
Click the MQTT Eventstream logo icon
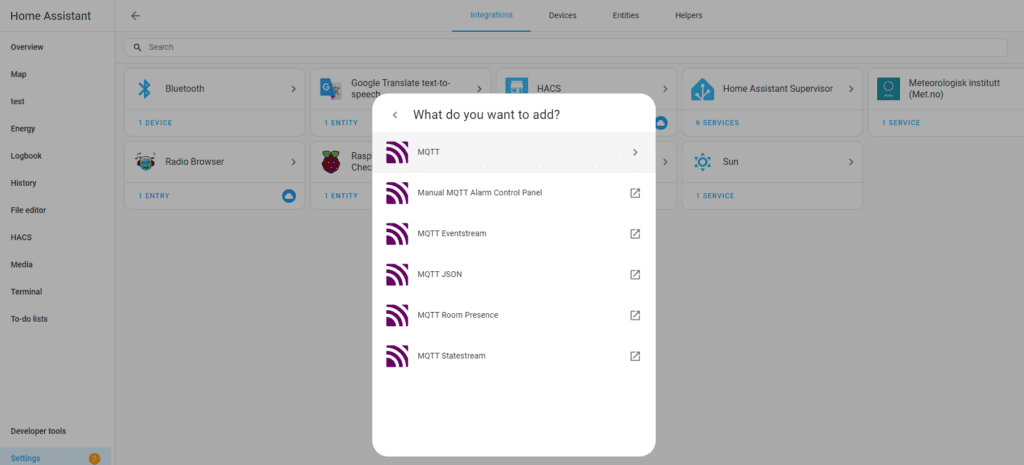[x=397, y=234]
